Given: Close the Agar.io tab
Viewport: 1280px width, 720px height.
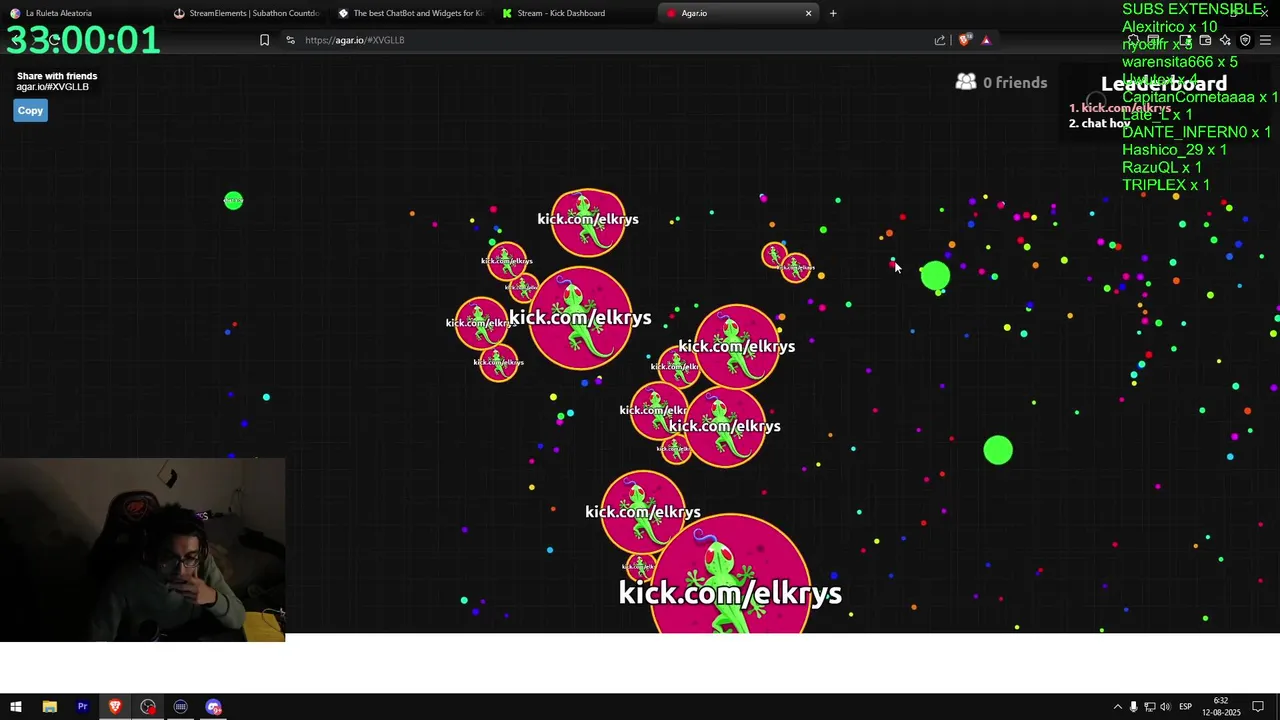Looking at the screenshot, I should pos(808,13).
